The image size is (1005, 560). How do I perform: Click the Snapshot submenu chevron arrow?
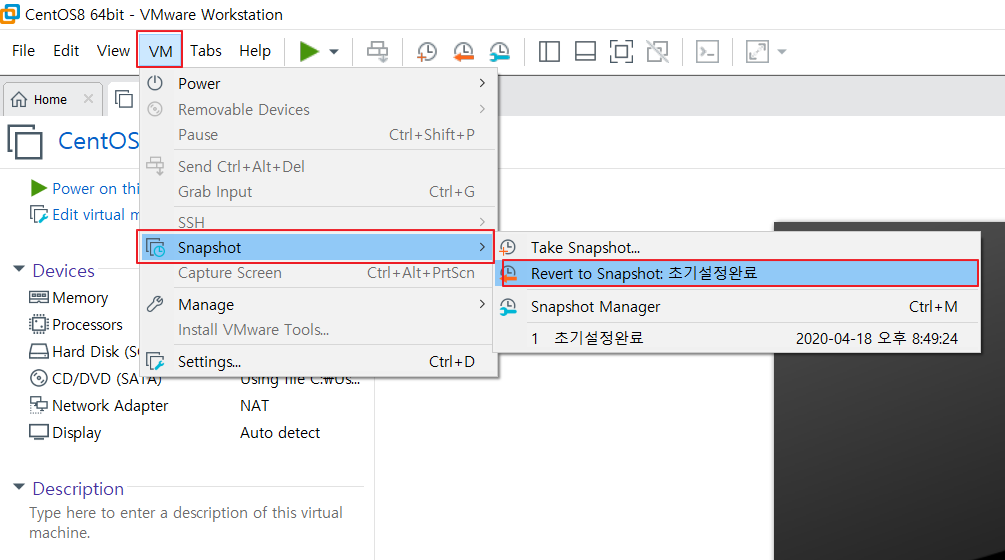coord(482,247)
